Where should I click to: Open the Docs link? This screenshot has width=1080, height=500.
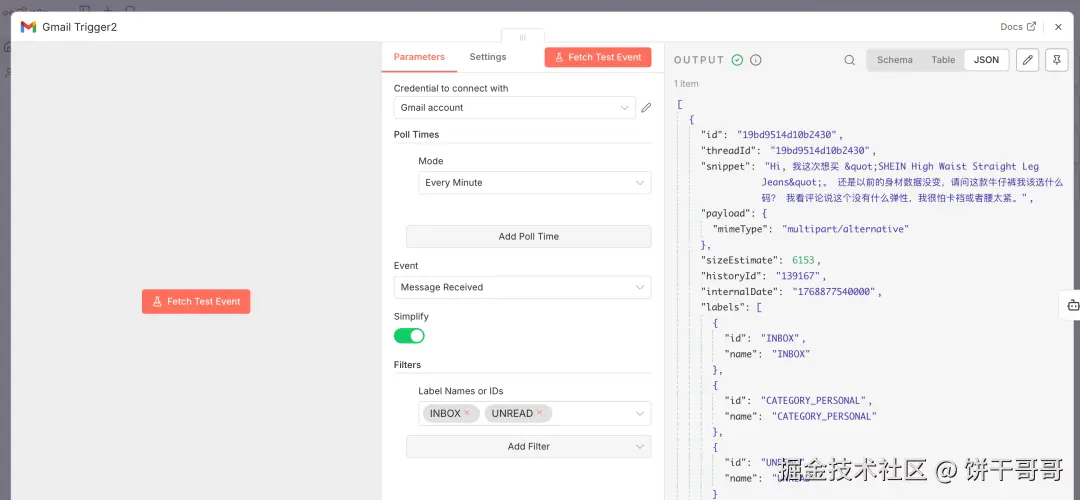pyautogui.click(x=1018, y=27)
